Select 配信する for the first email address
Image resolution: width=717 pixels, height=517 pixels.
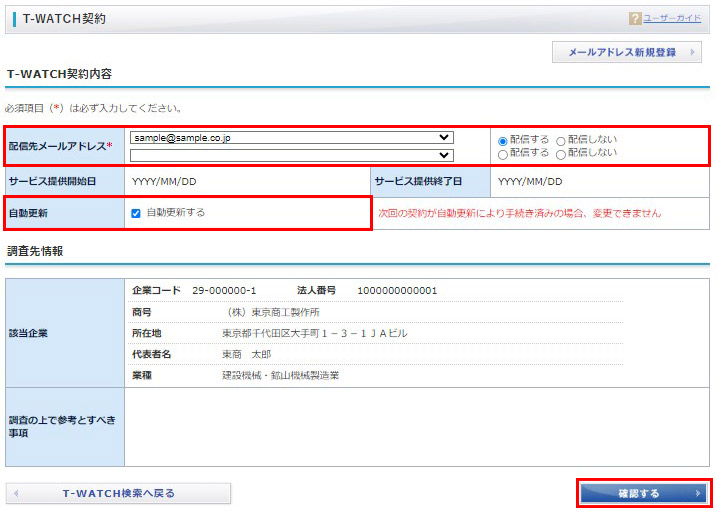pyautogui.click(x=503, y=141)
